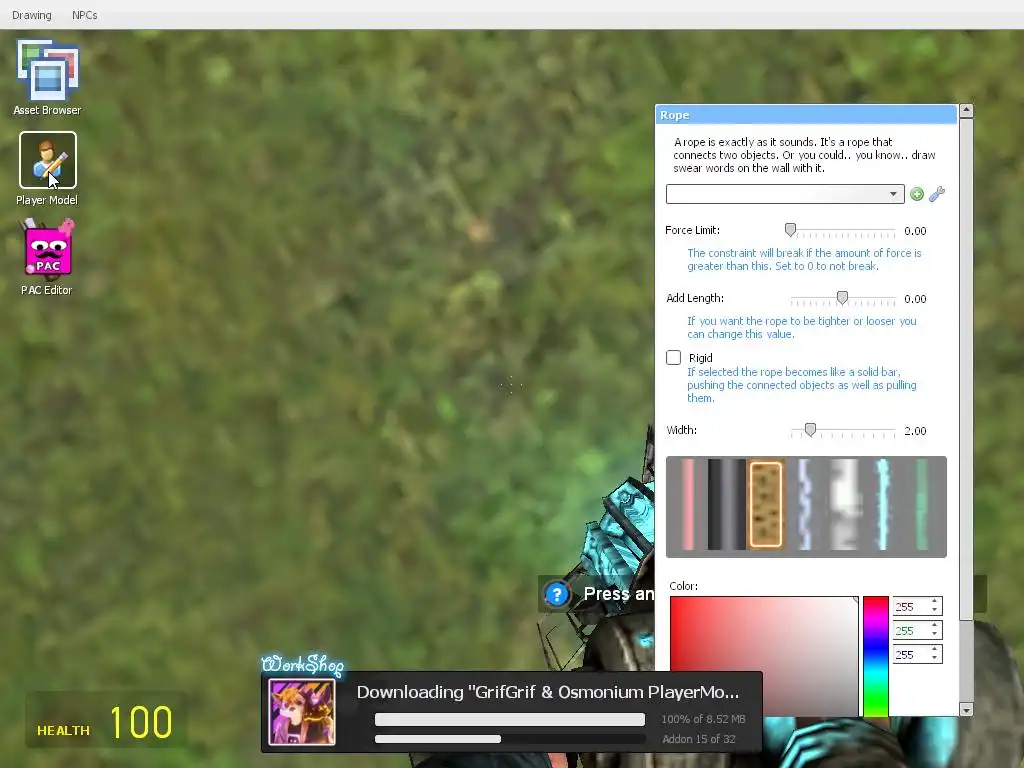Click the 100% of 8.52 MB text
The height and width of the screenshot is (768, 1024).
pyautogui.click(x=703, y=719)
